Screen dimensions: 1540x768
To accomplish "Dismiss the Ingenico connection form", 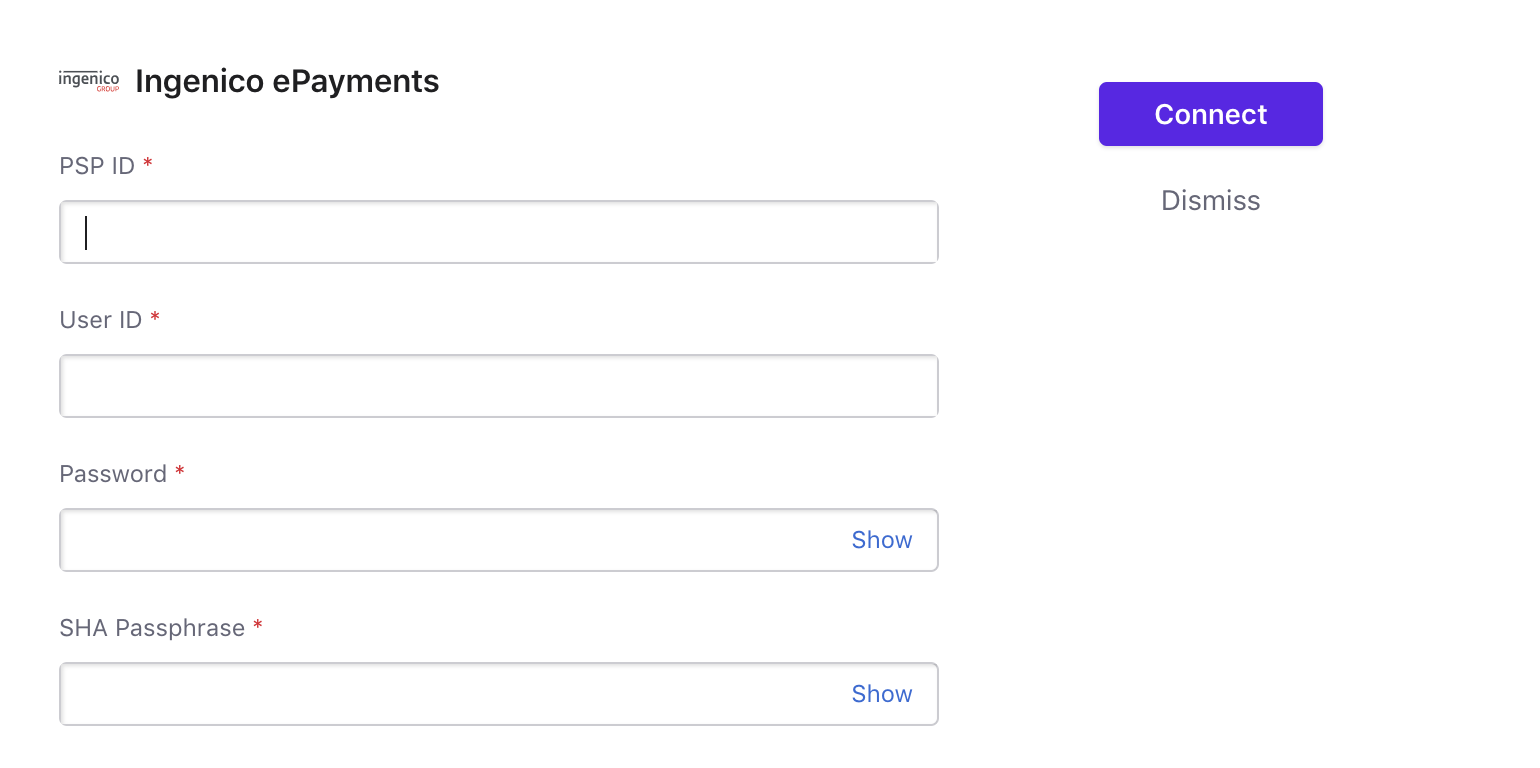I will (1211, 201).
